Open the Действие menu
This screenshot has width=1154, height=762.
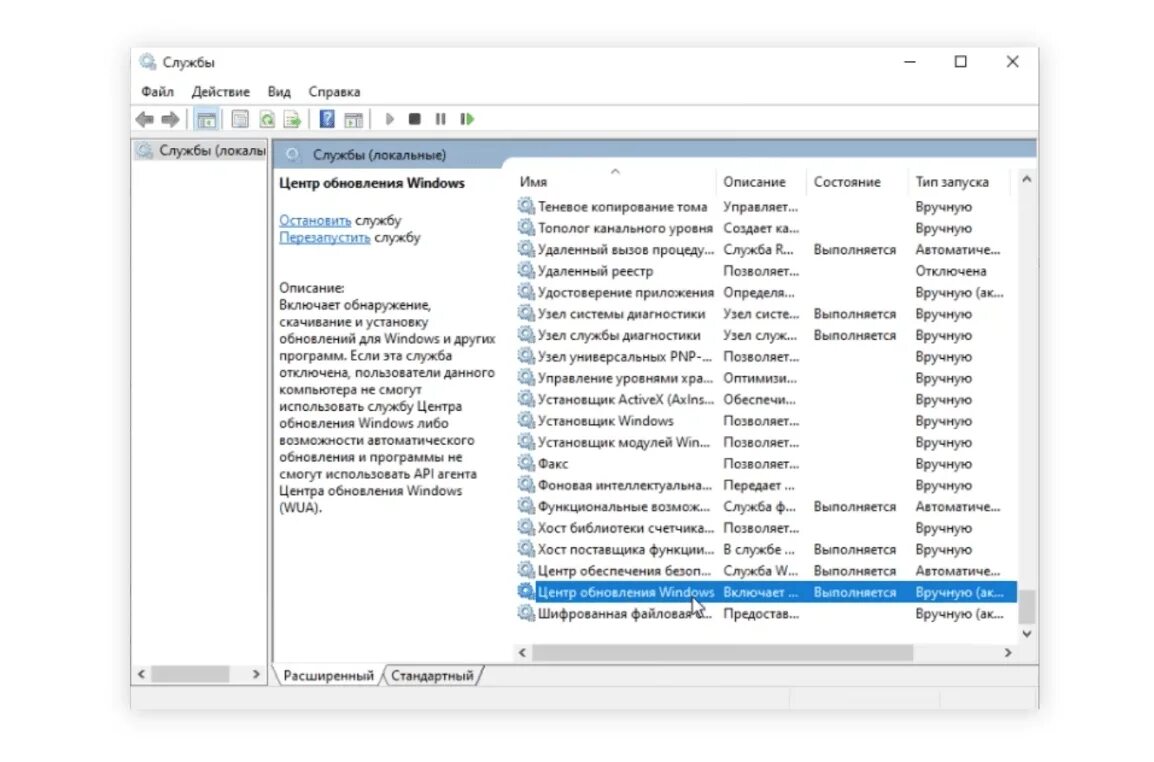221,92
